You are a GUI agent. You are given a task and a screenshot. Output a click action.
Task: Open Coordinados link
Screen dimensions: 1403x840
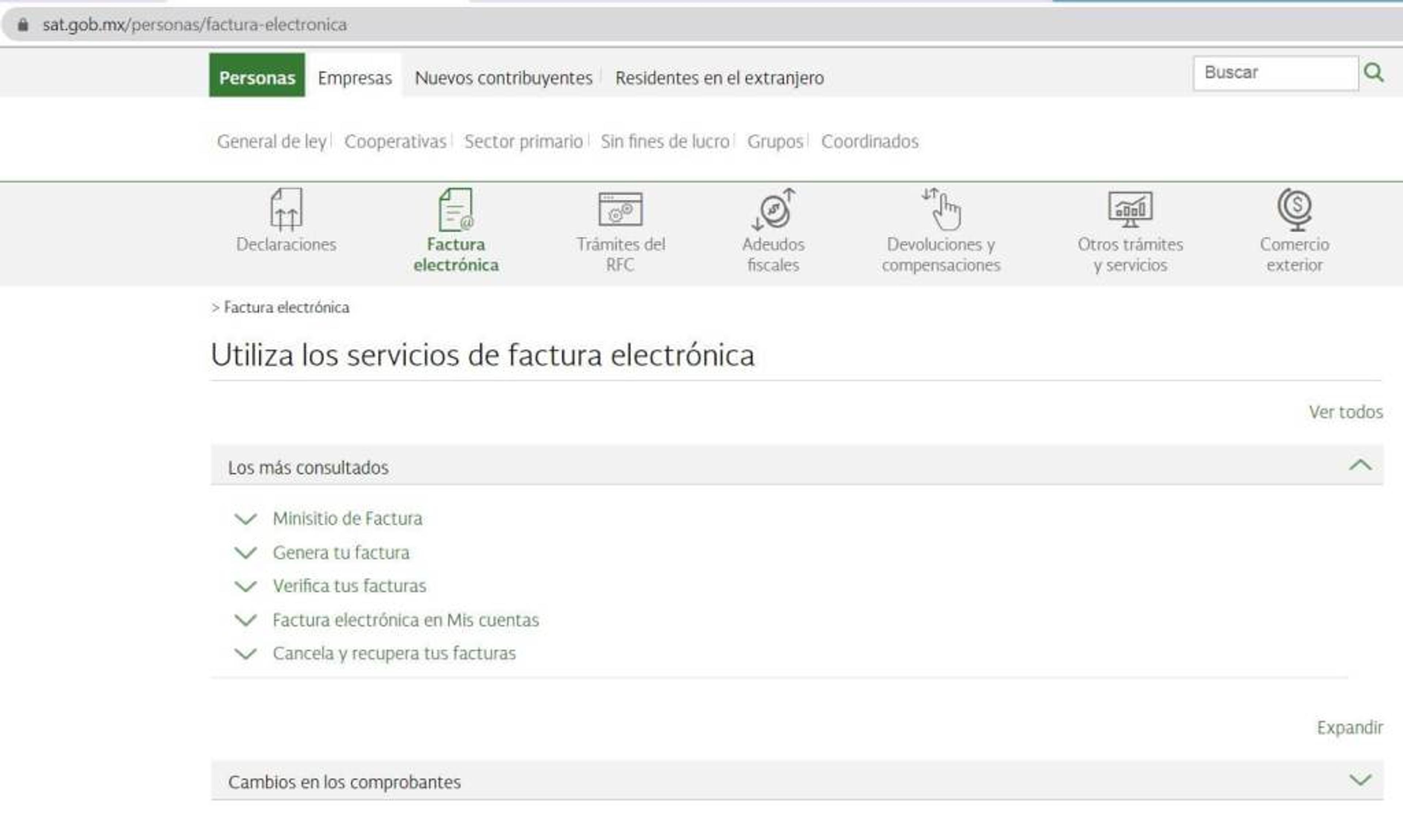click(870, 141)
